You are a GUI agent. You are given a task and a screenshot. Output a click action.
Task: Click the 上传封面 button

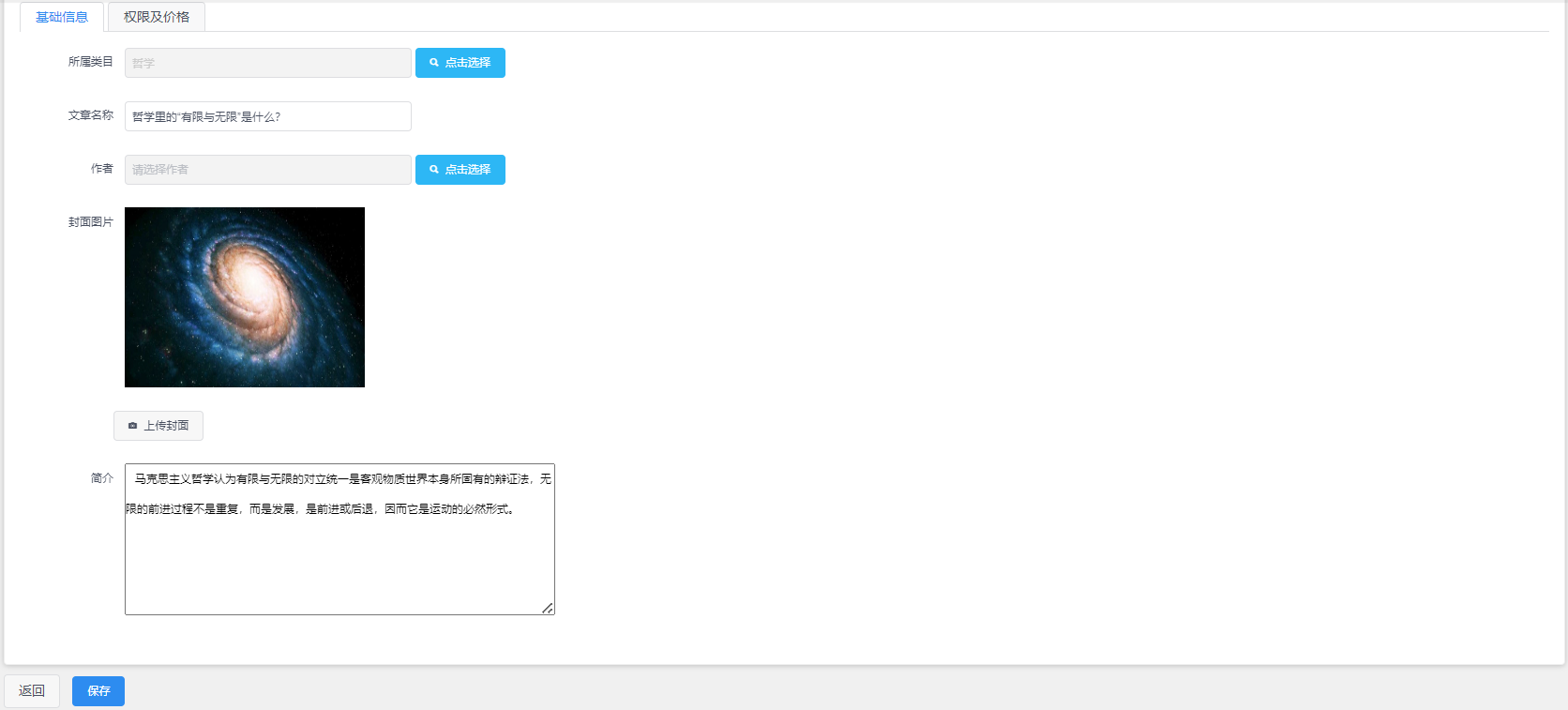158,426
